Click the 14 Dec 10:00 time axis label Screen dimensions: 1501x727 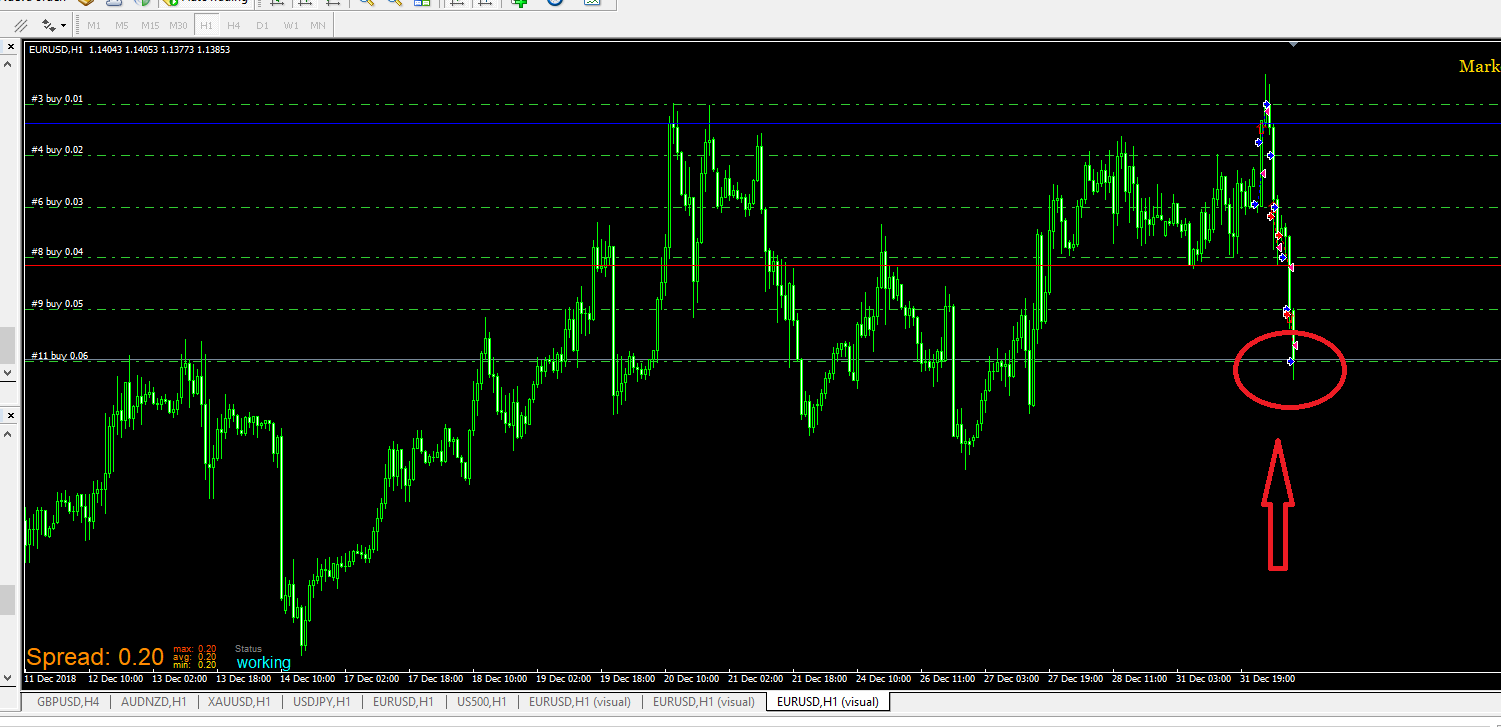[x=306, y=679]
